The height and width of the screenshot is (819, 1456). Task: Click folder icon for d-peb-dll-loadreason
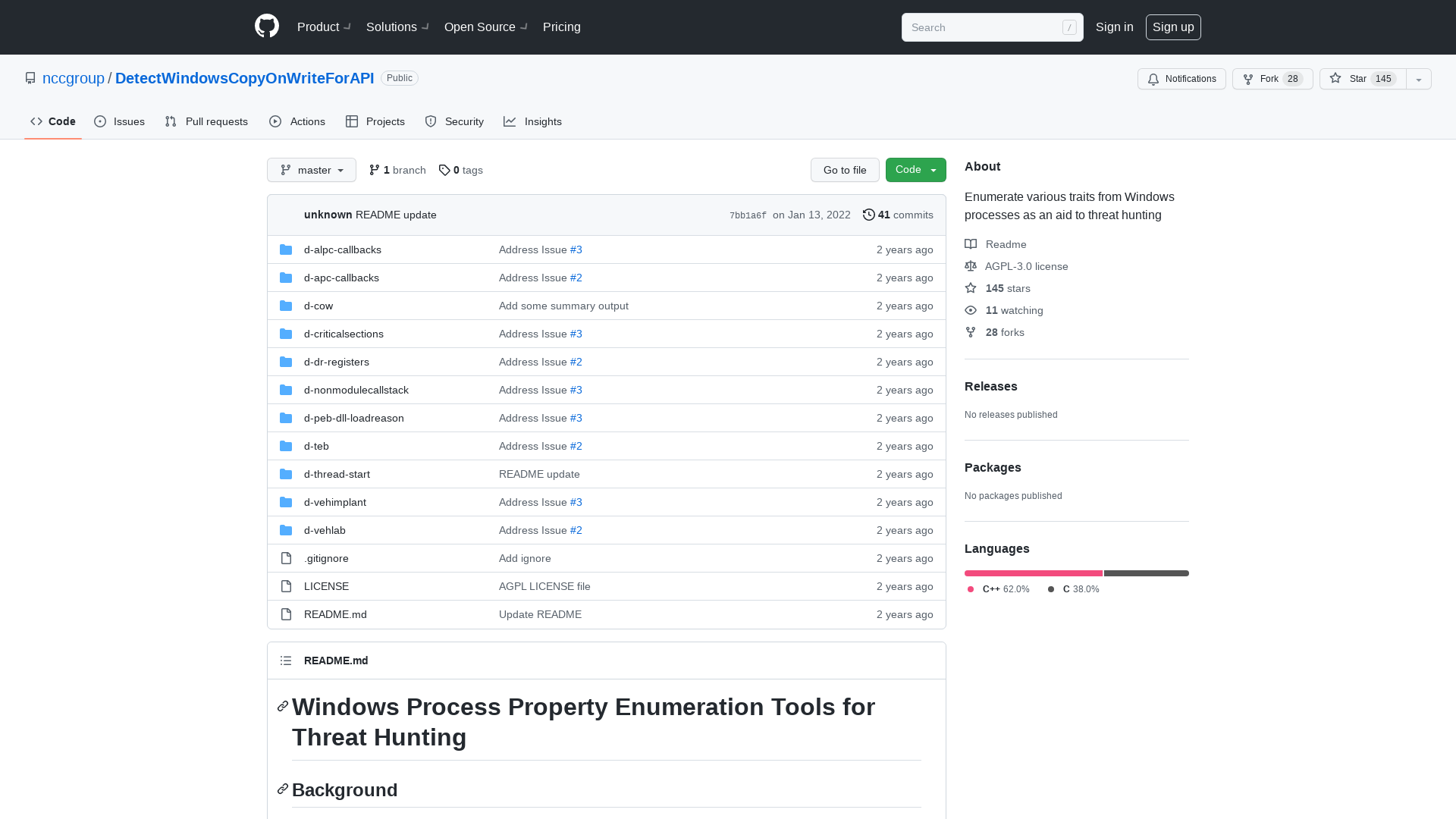pos(286,418)
